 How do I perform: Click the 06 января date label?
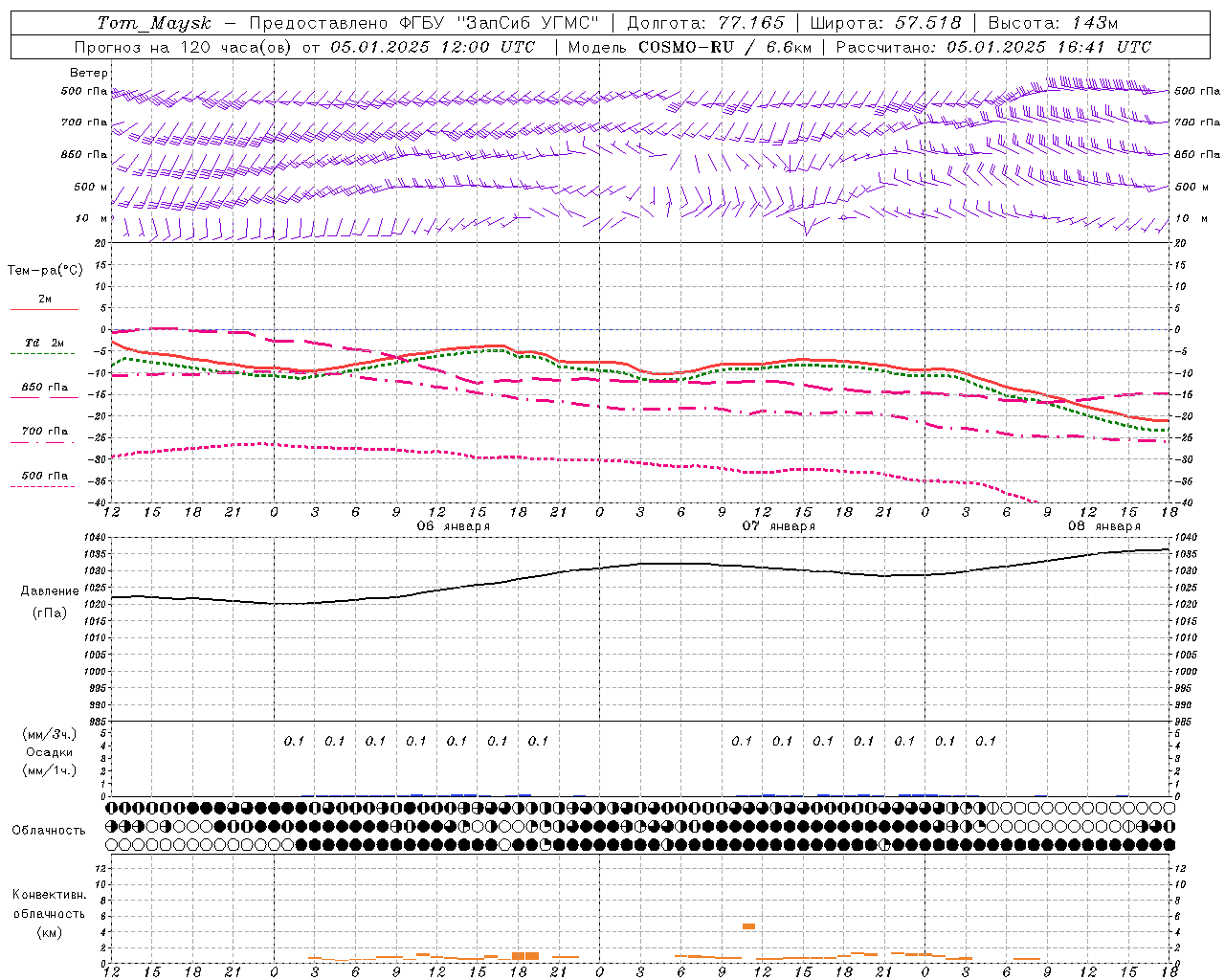(x=453, y=526)
